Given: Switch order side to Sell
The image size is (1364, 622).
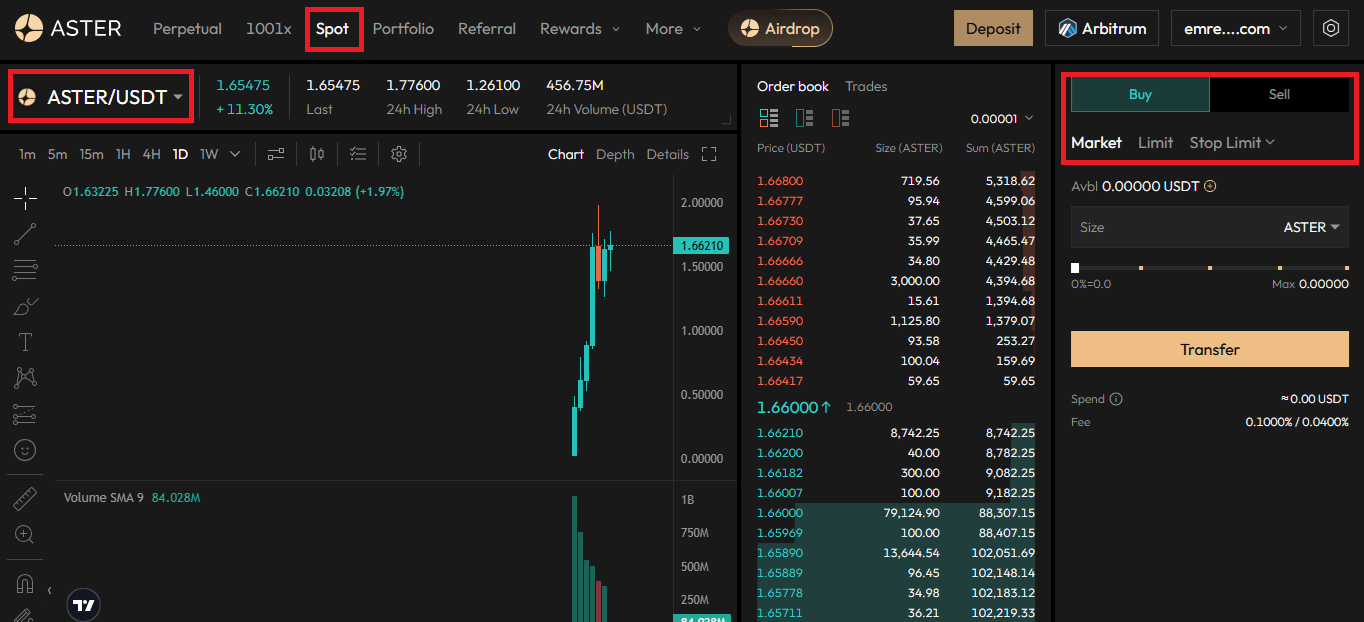Looking at the screenshot, I should click(1279, 94).
